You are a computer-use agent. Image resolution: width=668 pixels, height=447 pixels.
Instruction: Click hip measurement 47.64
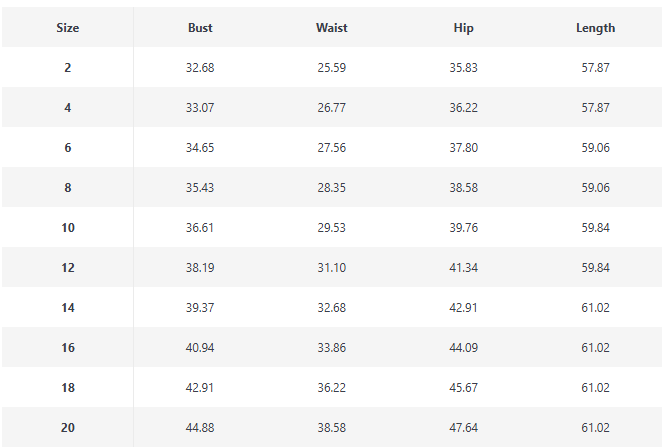pyautogui.click(x=464, y=428)
